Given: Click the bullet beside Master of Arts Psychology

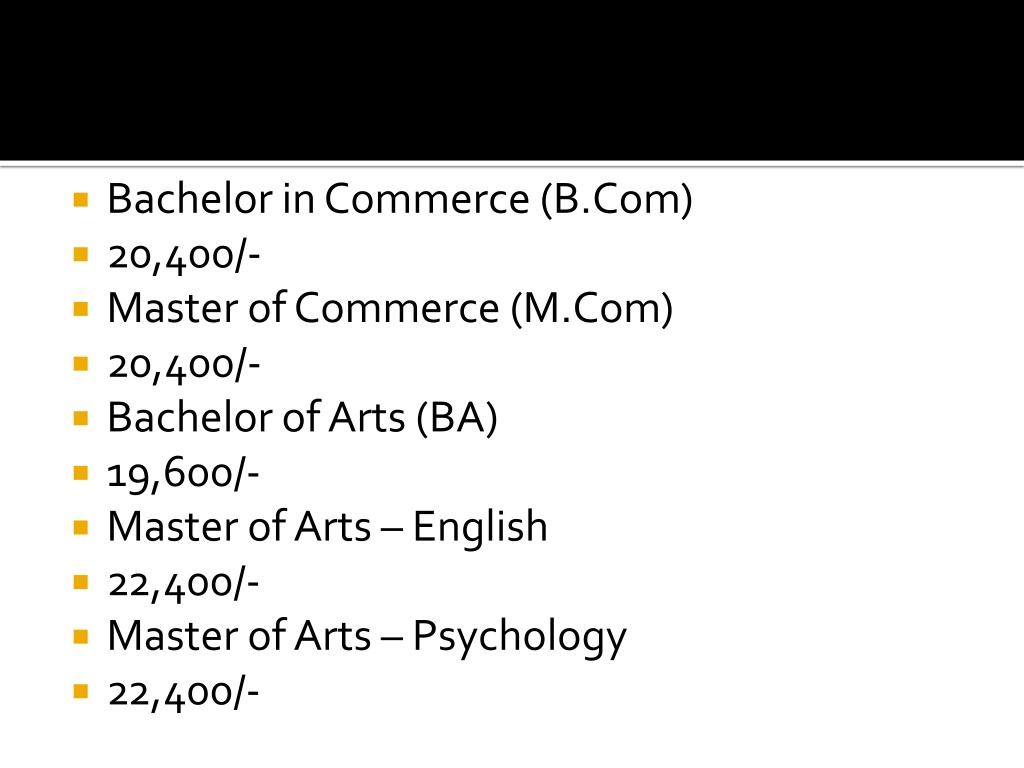Looking at the screenshot, I should pos(81,636).
